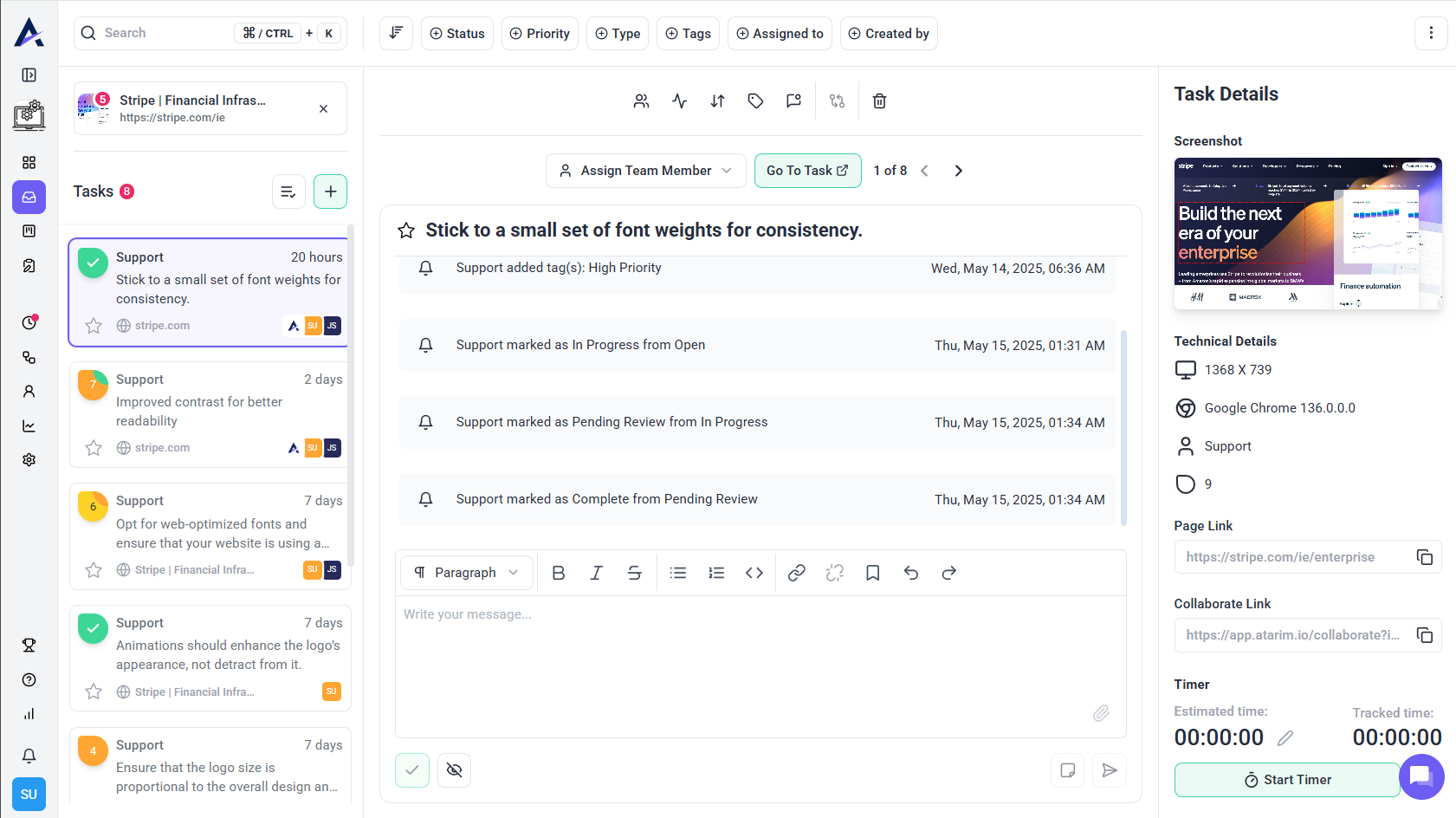This screenshot has height=818, width=1456.
Task: Open the time clock icon in sidebar
Action: [29, 322]
